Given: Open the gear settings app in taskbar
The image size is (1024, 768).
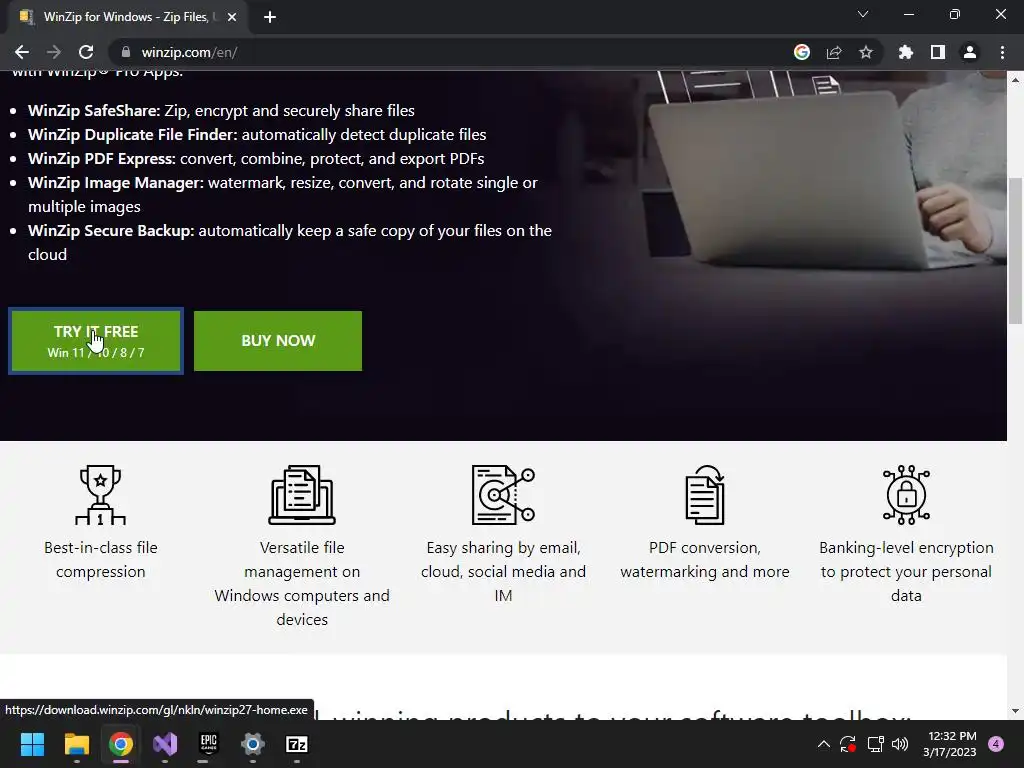Looking at the screenshot, I should coord(253,744).
